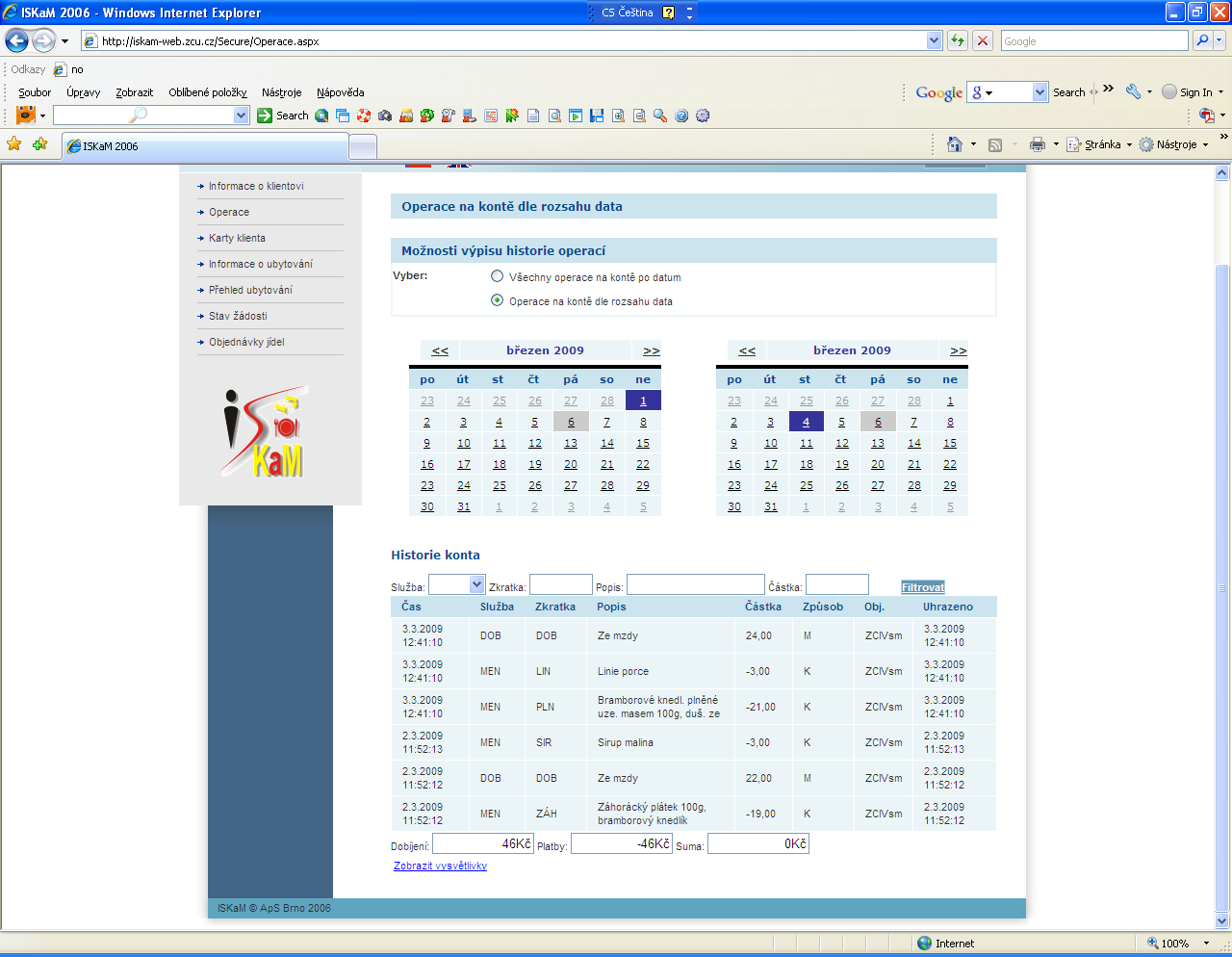Open the Soubor menu

pos(35,92)
